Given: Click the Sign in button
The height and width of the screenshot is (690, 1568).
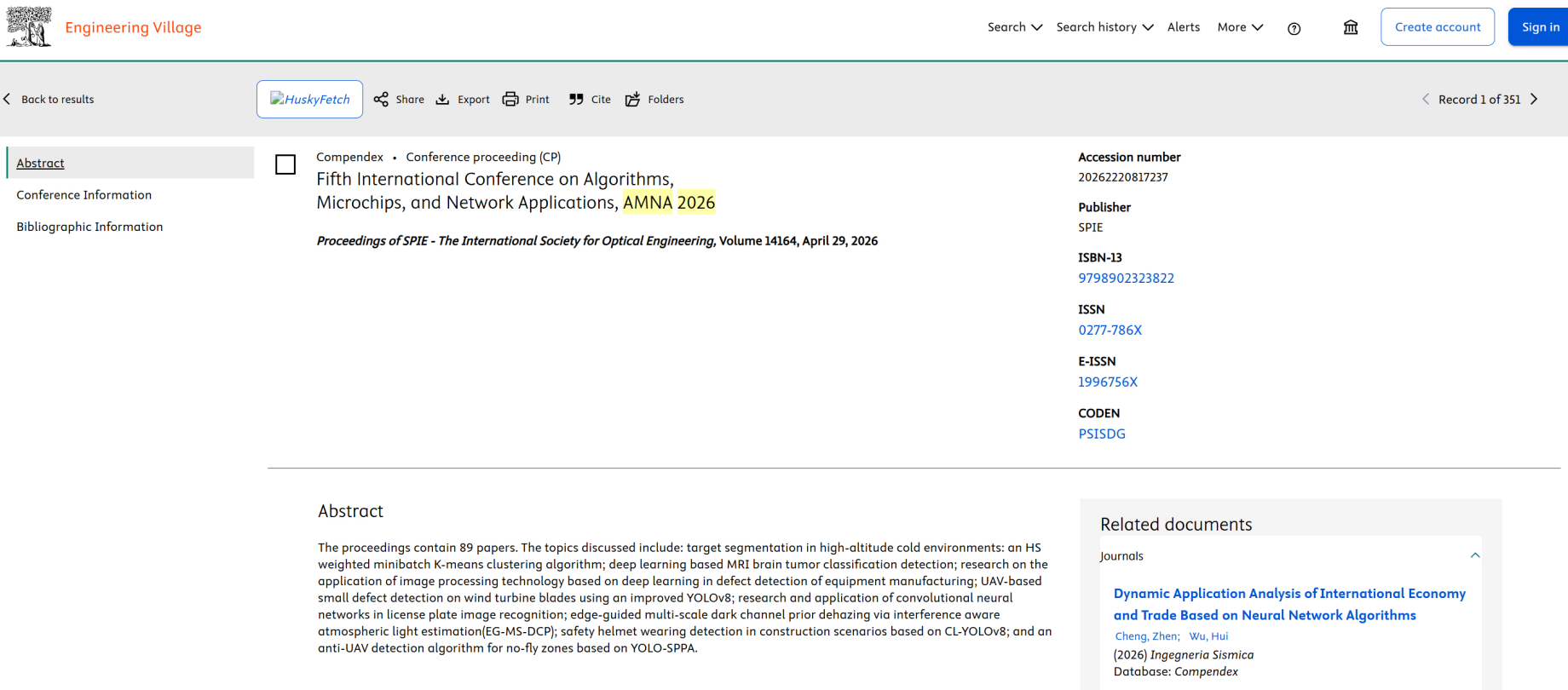Looking at the screenshot, I should click(x=1540, y=27).
